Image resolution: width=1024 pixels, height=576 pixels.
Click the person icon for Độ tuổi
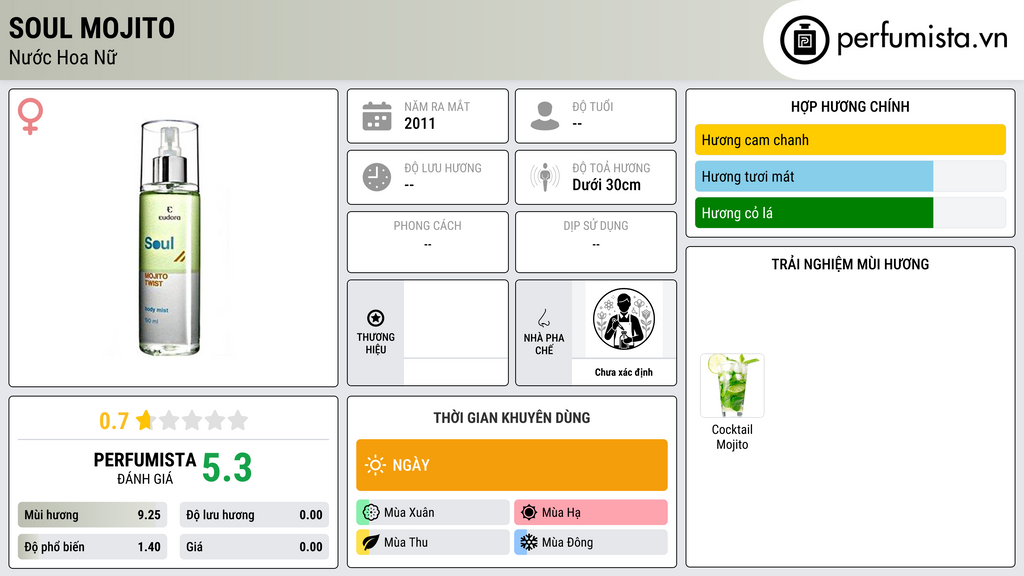point(545,116)
